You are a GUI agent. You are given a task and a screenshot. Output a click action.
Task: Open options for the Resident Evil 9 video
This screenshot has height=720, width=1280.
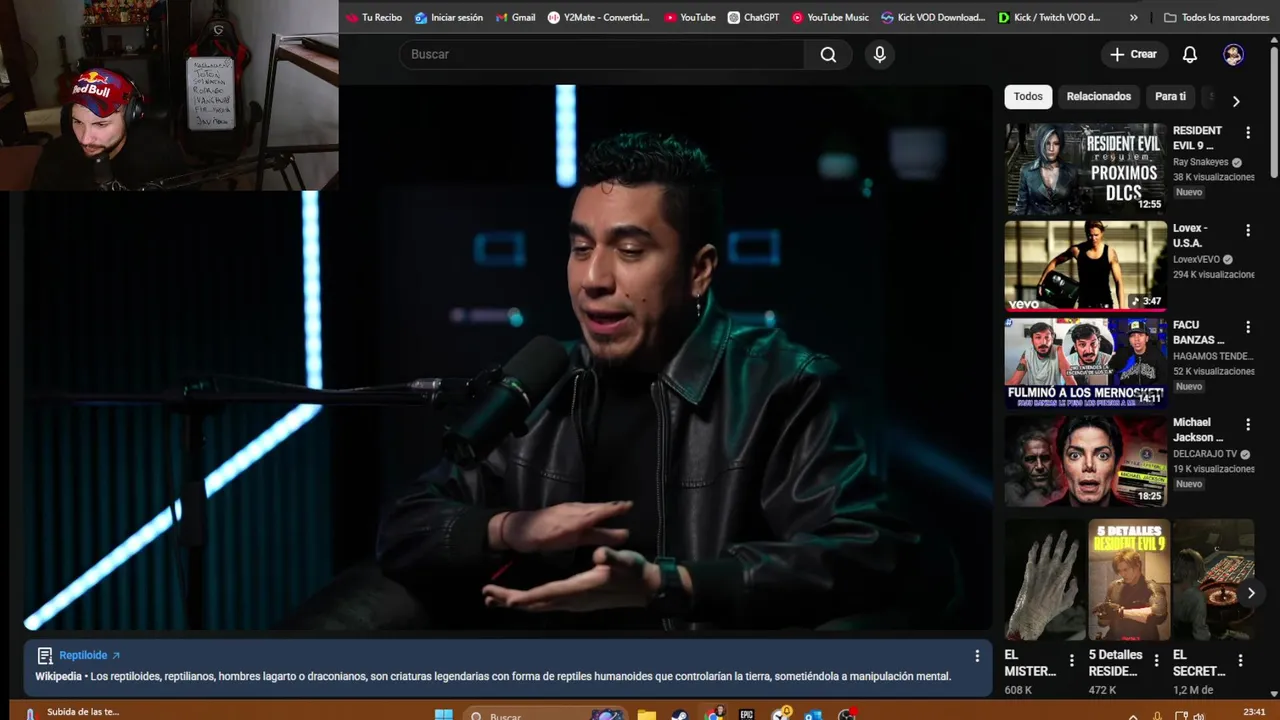click(x=1247, y=132)
